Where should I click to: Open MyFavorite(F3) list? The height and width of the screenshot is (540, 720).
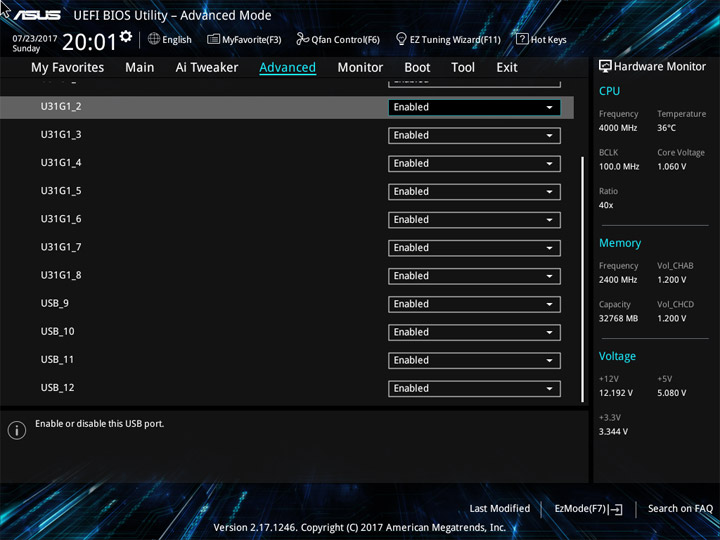pyautogui.click(x=244, y=39)
